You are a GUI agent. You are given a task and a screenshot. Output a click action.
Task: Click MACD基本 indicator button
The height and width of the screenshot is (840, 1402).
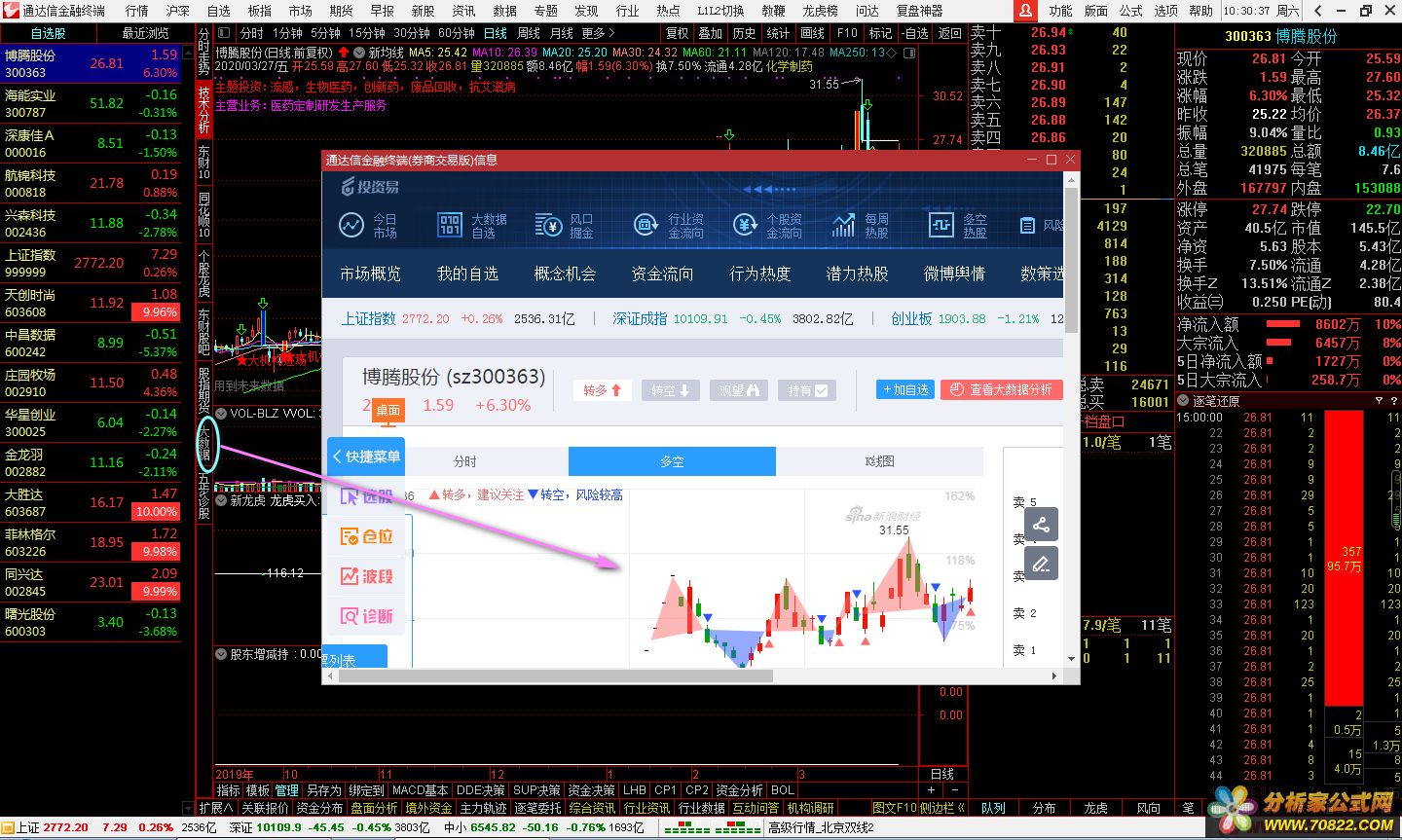[x=421, y=790]
